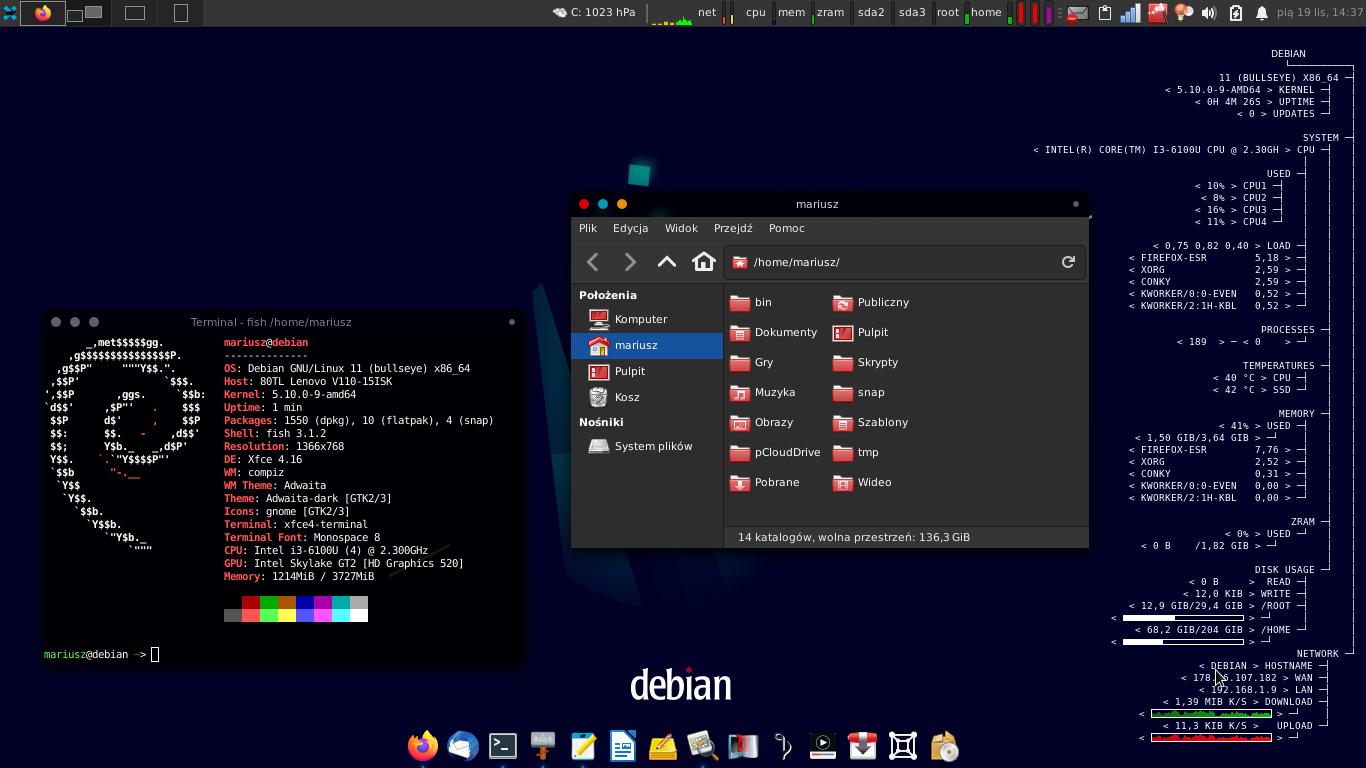Select the Gry folder
Screen dimensions: 1366x768
coord(752,362)
